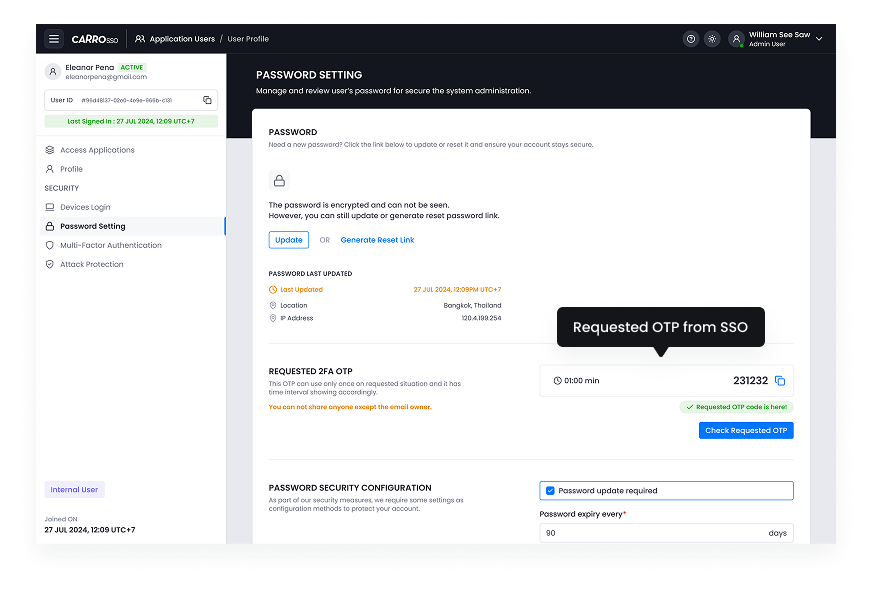Go to Attack Protection section
Screen dimensions: 872x592
pos(91,264)
